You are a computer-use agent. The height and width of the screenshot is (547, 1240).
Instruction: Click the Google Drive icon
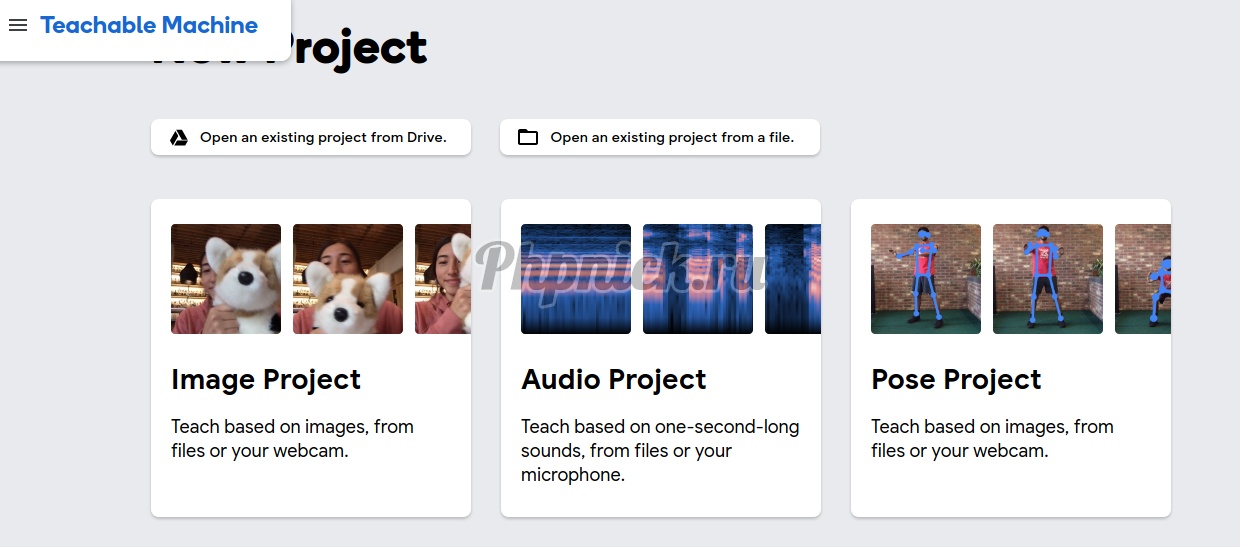[179, 138]
